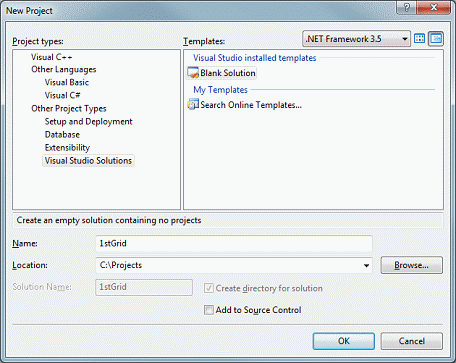
Task: Click Browse to pick a location
Action: coord(412,265)
